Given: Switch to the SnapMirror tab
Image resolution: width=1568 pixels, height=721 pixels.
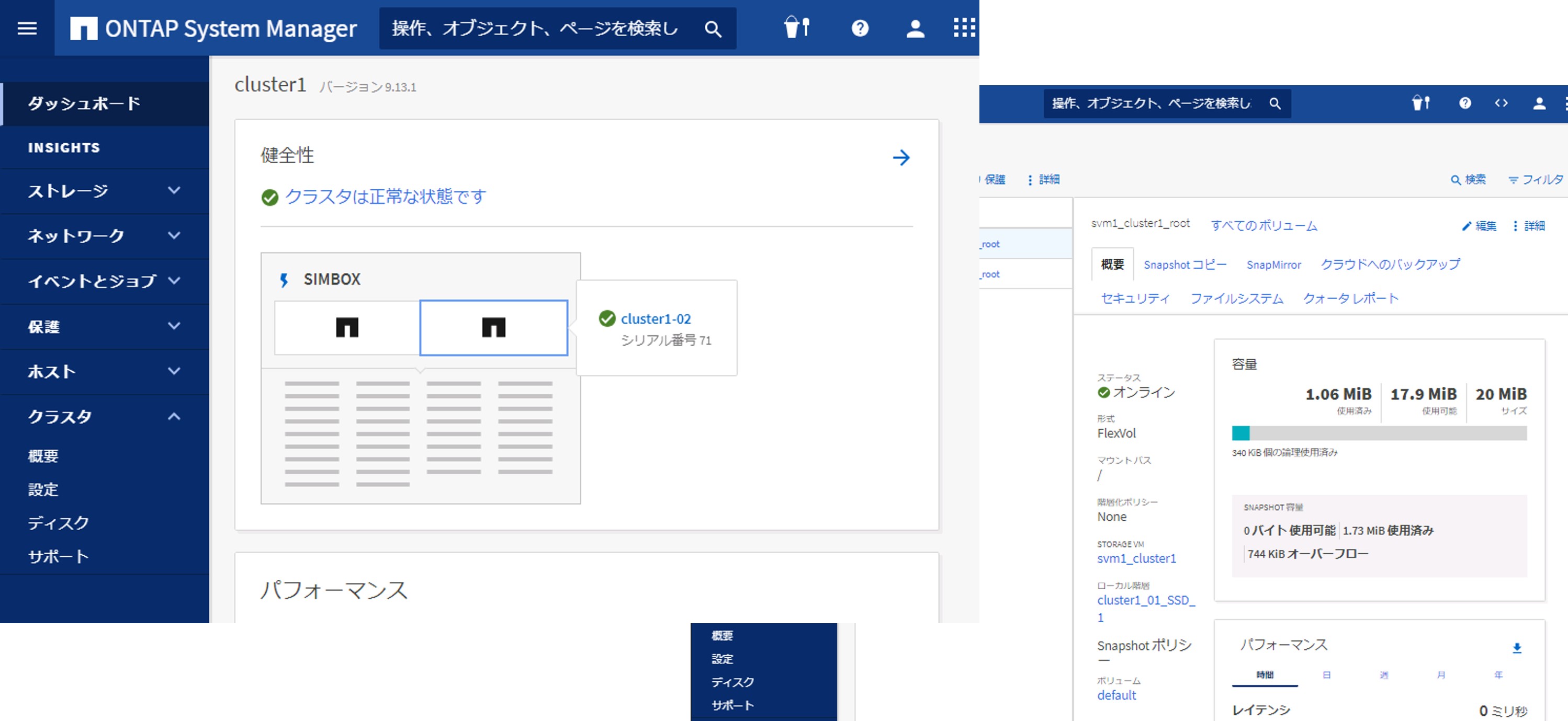Looking at the screenshot, I should [1273, 265].
